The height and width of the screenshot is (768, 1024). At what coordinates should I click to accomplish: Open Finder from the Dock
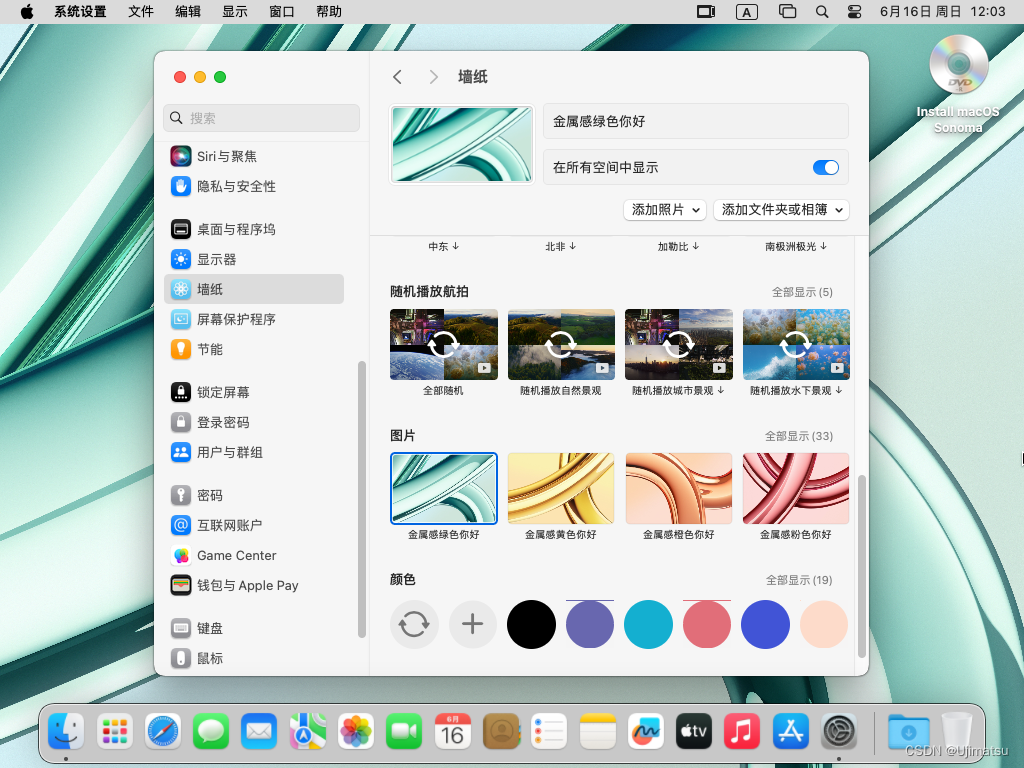tap(67, 731)
